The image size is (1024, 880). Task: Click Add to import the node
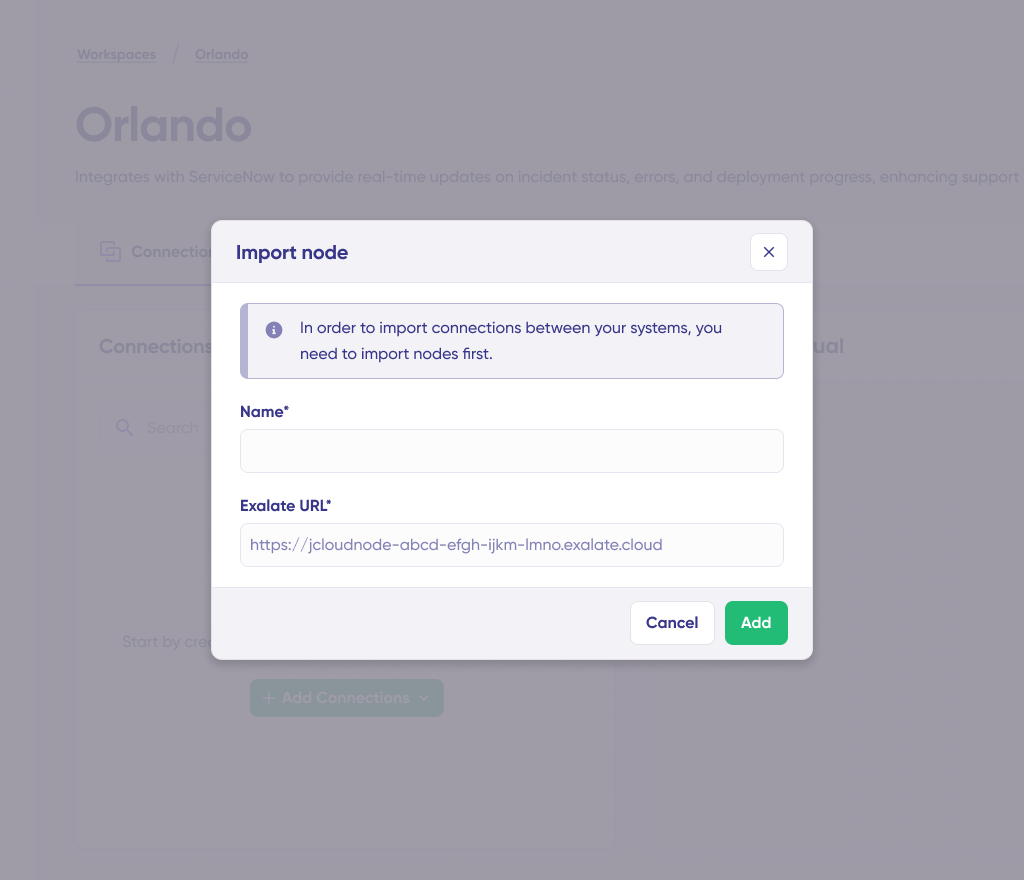click(x=756, y=622)
